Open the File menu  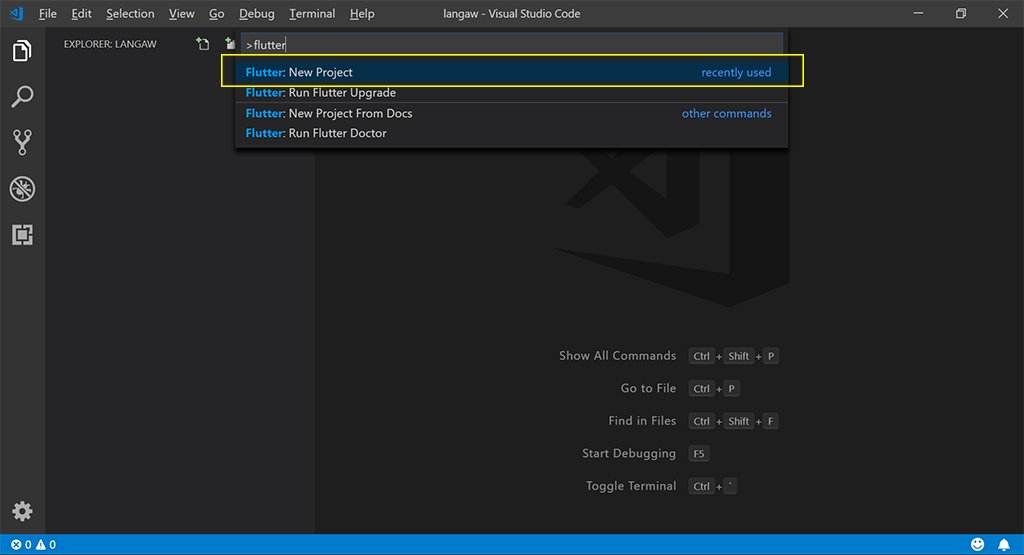47,14
